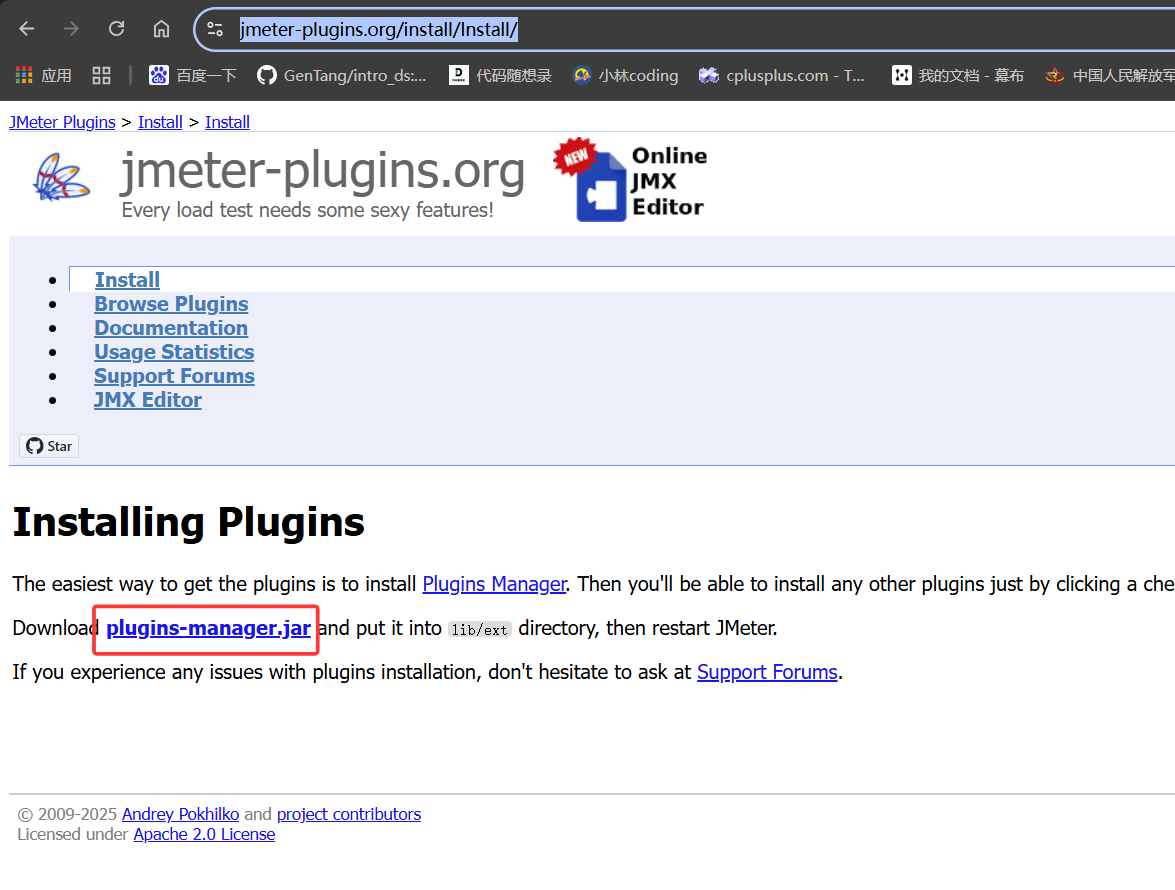Open the JMX Editor menu item
Viewport: 1175px width, 890px height.
[x=148, y=399]
